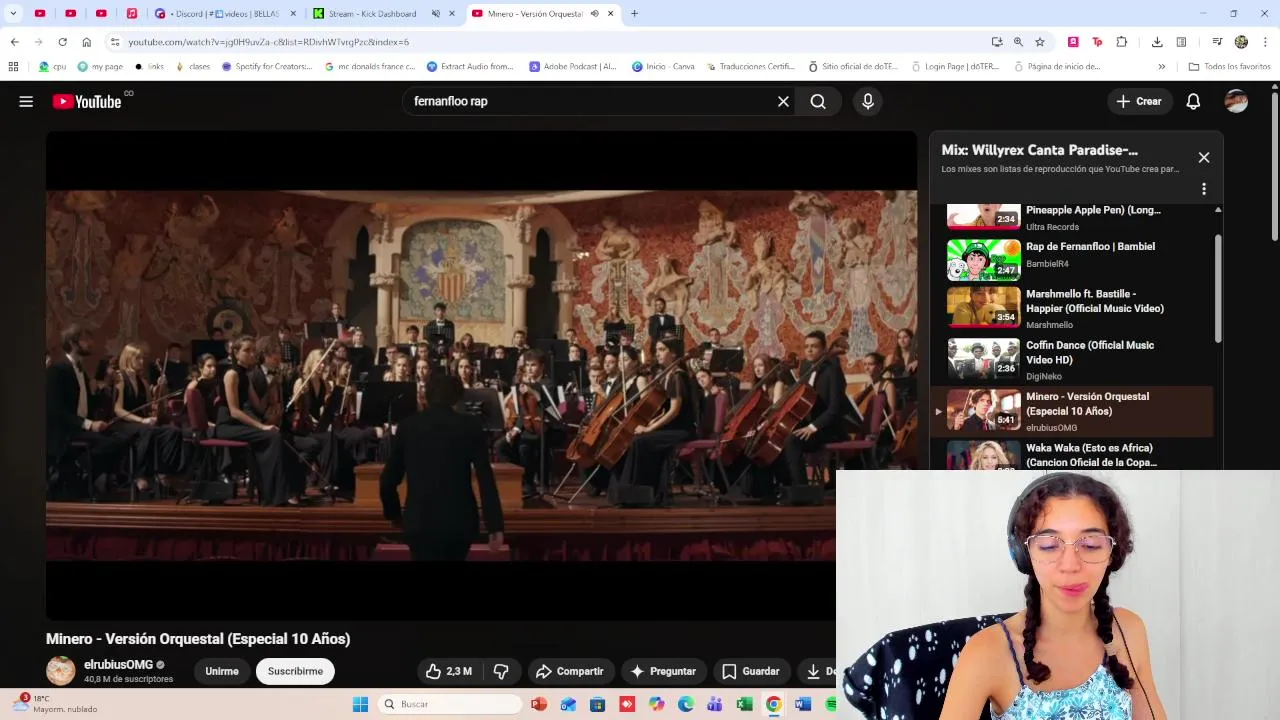This screenshot has width=1280, height=720.
Task: Dislike the video
Action: [501, 671]
